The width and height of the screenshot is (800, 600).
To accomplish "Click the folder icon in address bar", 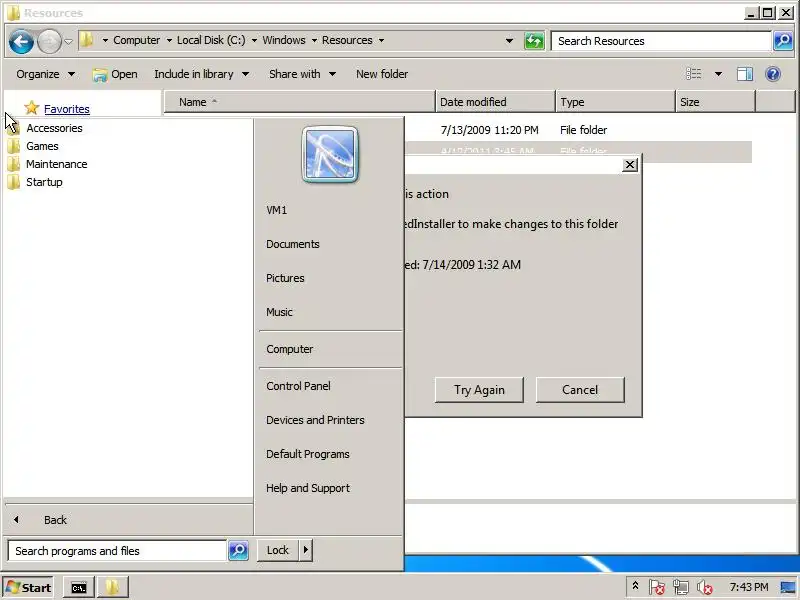I will tap(87, 40).
